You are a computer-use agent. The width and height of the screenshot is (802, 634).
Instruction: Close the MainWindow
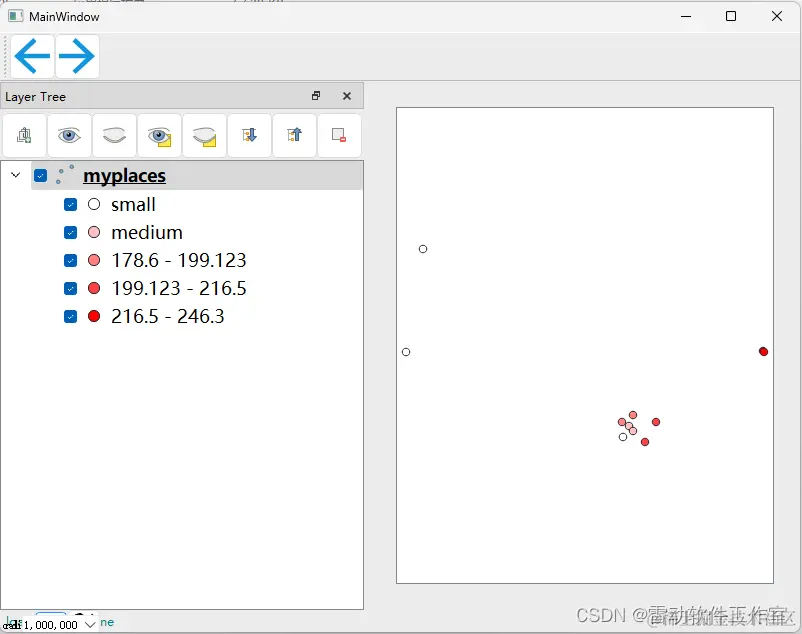(x=776, y=16)
